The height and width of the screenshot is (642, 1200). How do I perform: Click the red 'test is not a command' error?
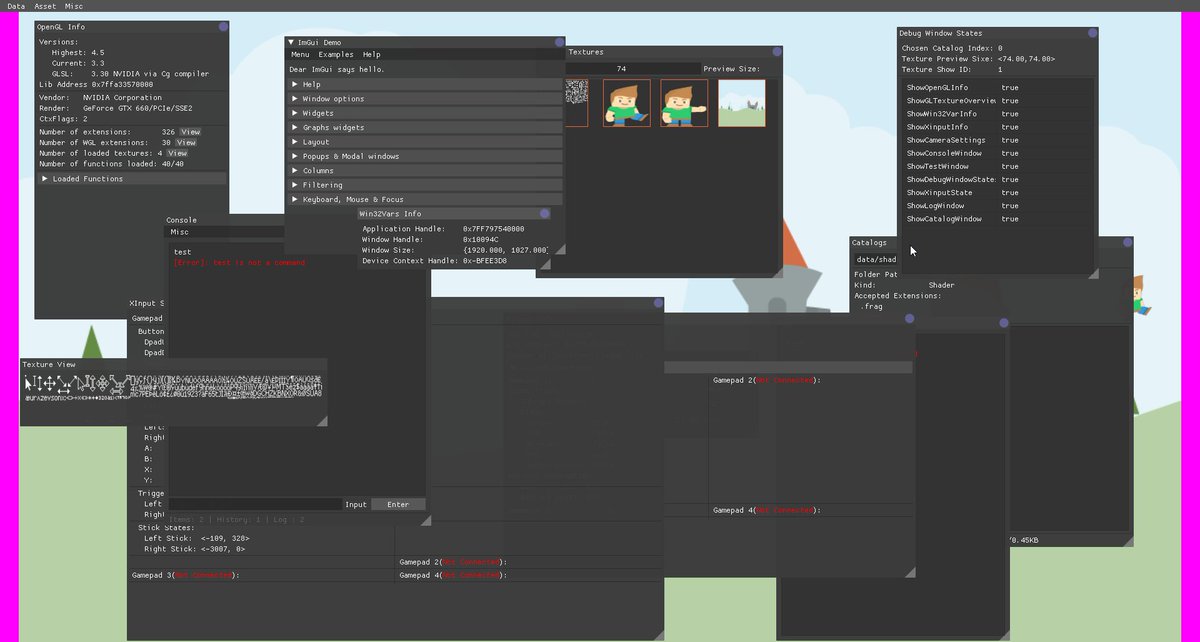[239, 262]
